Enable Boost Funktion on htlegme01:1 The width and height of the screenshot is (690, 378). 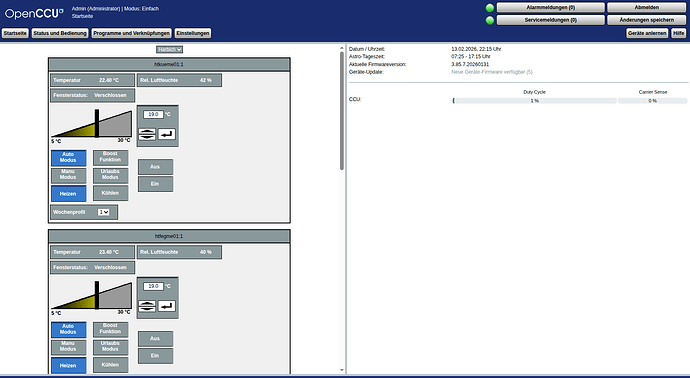pos(110,329)
